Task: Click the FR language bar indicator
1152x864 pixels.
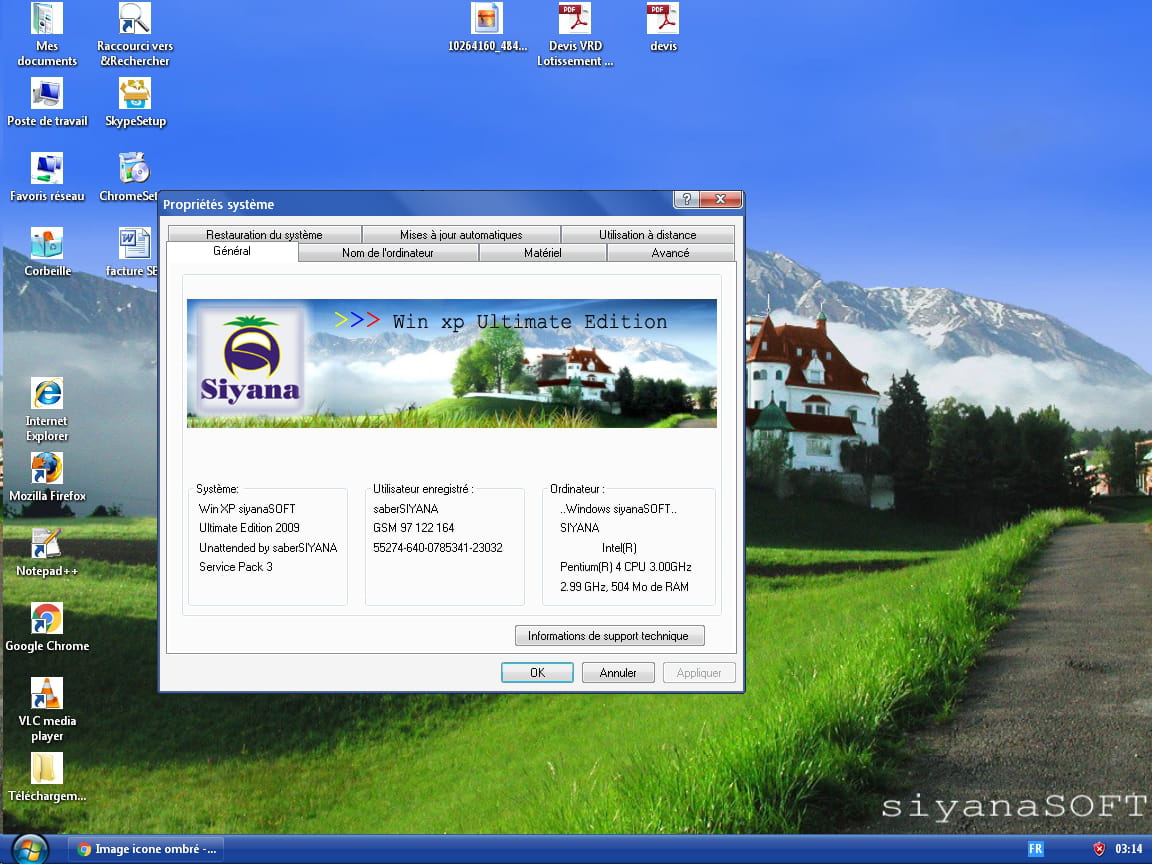Action: click(x=1035, y=849)
